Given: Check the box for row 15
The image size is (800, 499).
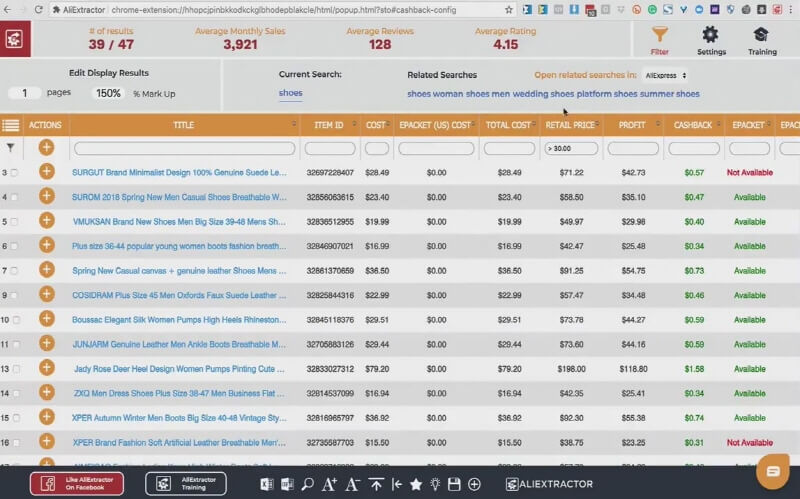Looking at the screenshot, I should point(16,418).
